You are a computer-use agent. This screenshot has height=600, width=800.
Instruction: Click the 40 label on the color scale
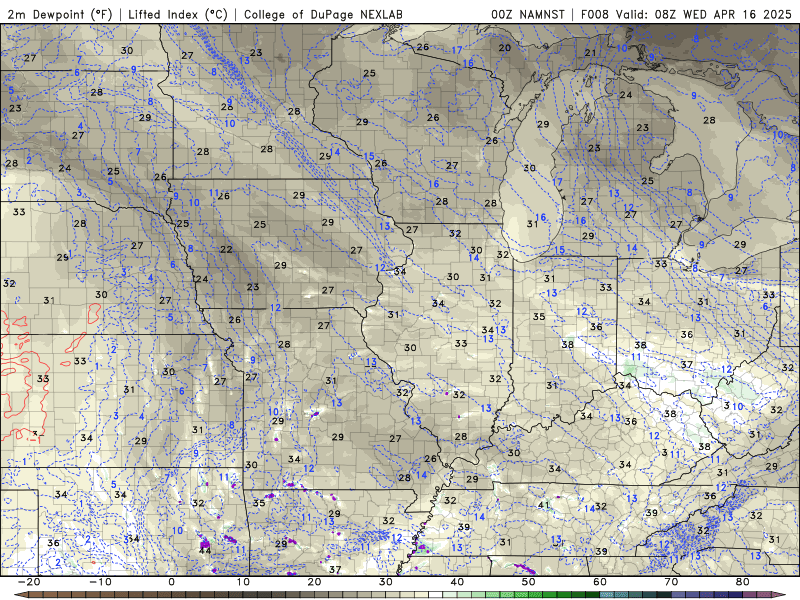[457, 582]
